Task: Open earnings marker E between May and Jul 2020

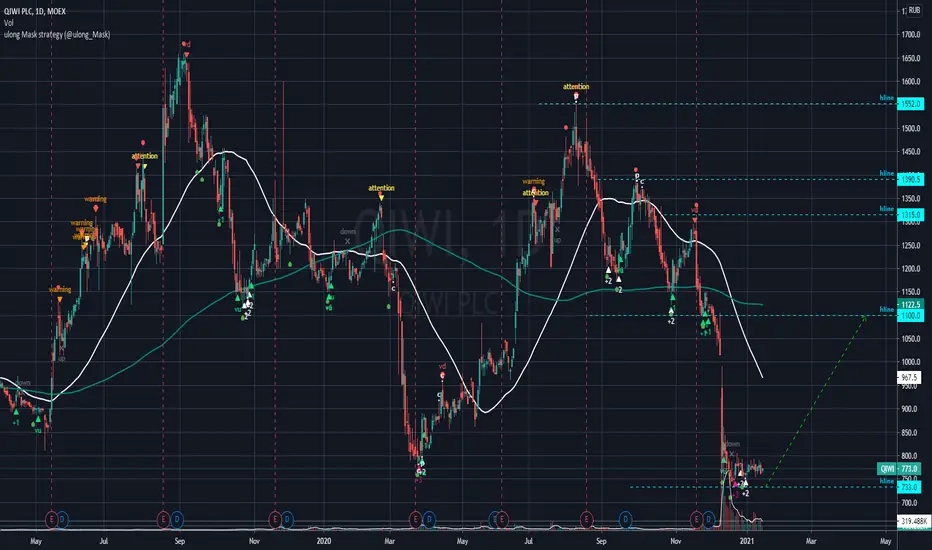Action: (502, 520)
